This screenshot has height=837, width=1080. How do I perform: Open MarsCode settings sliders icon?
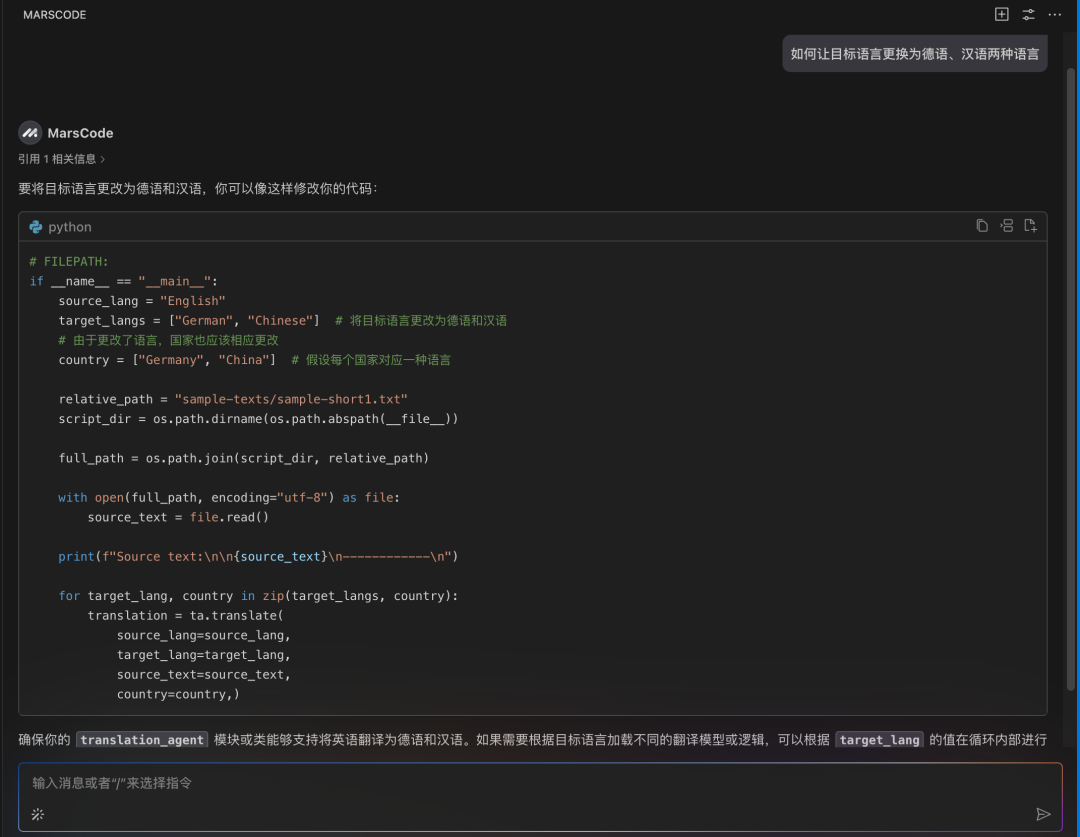pos(1028,14)
